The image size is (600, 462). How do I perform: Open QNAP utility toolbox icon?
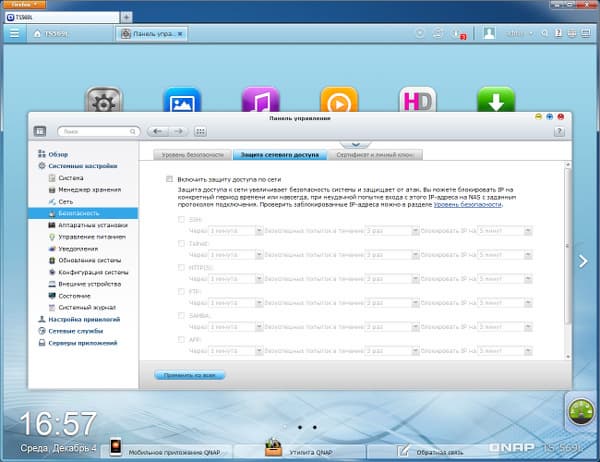(x=274, y=446)
